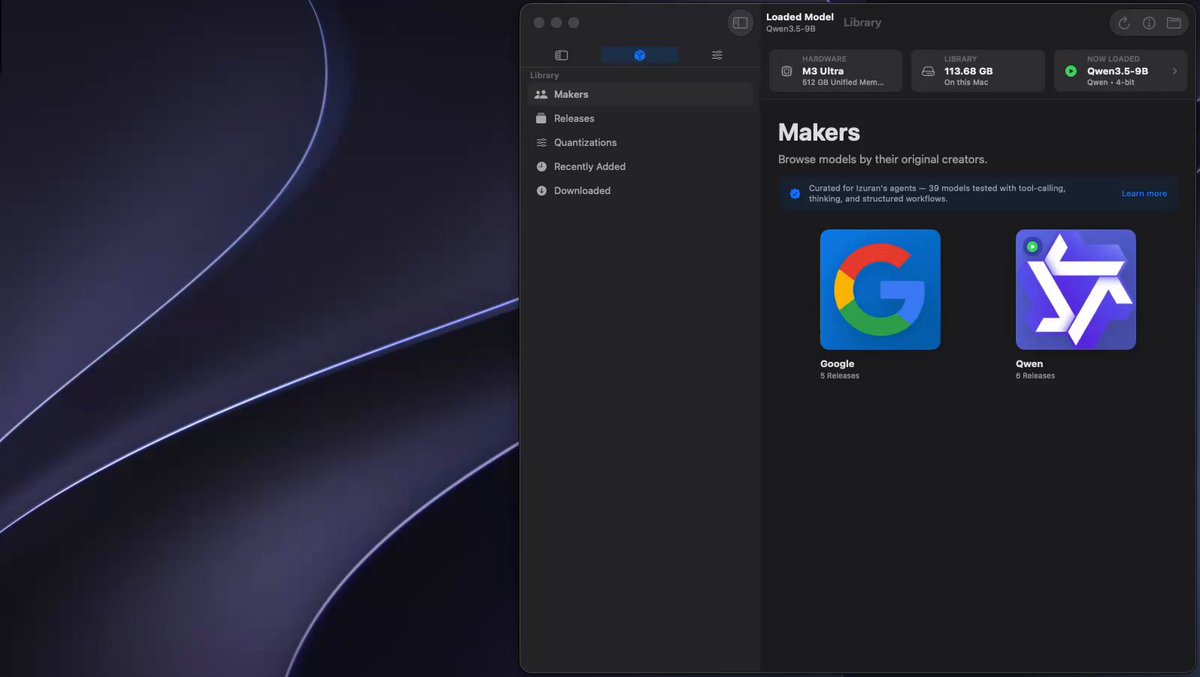Select the sidebar panel layout tab
The image size is (1200, 677).
(x=562, y=55)
